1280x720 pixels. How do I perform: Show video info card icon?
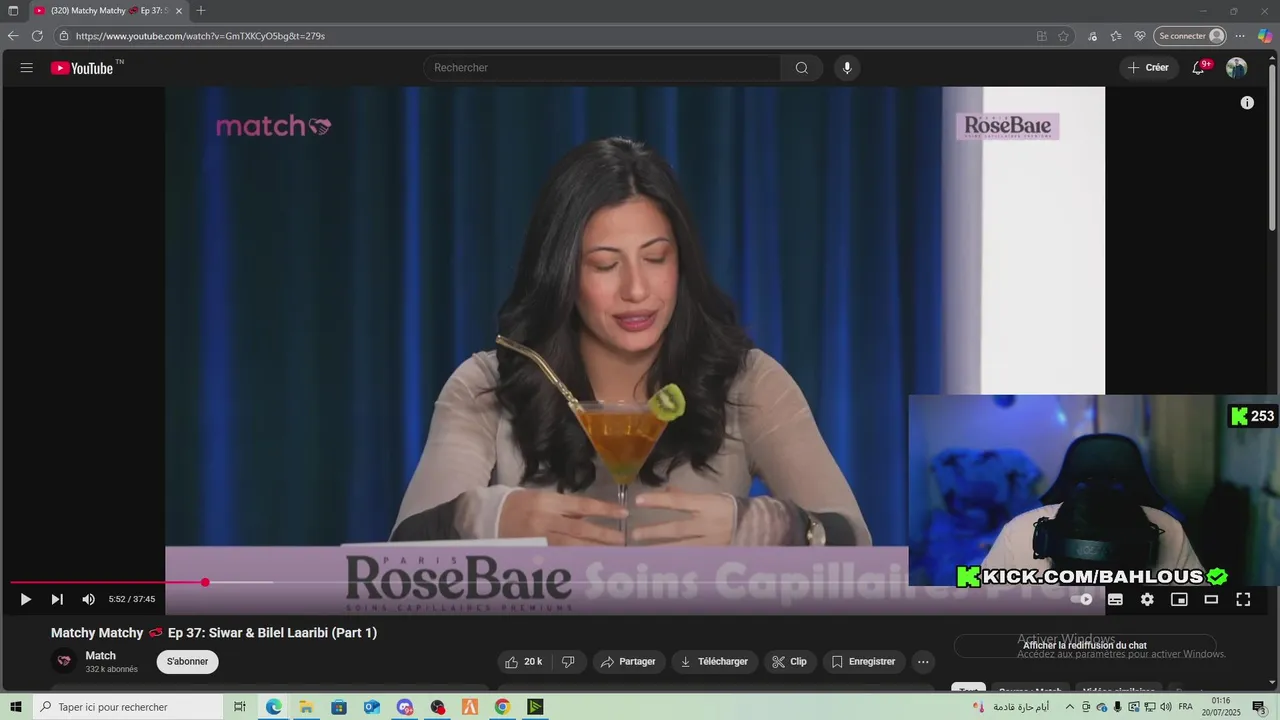(1247, 103)
